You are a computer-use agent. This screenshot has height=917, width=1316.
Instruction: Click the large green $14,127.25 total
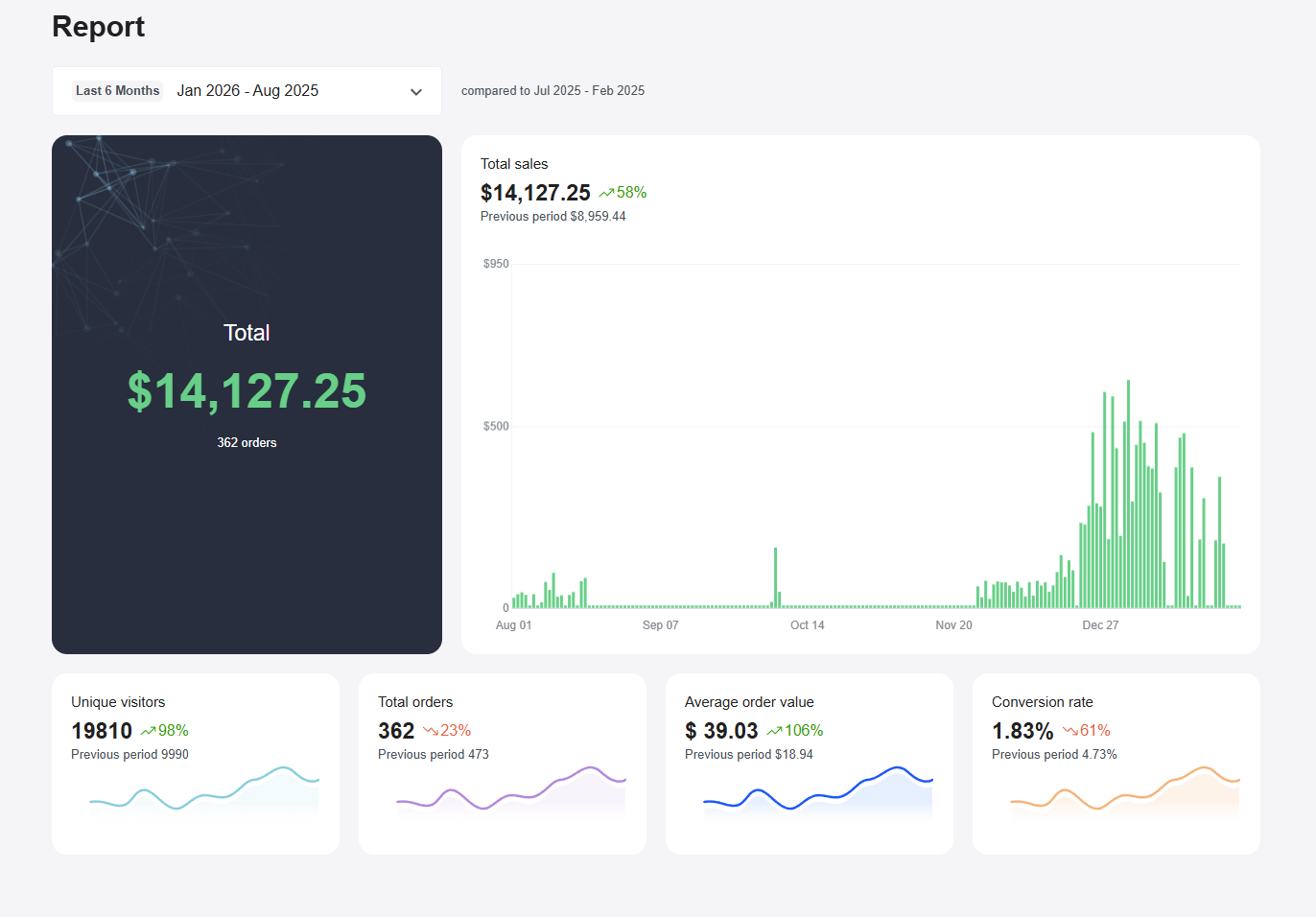pyautogui.click(x=247, y=391)
